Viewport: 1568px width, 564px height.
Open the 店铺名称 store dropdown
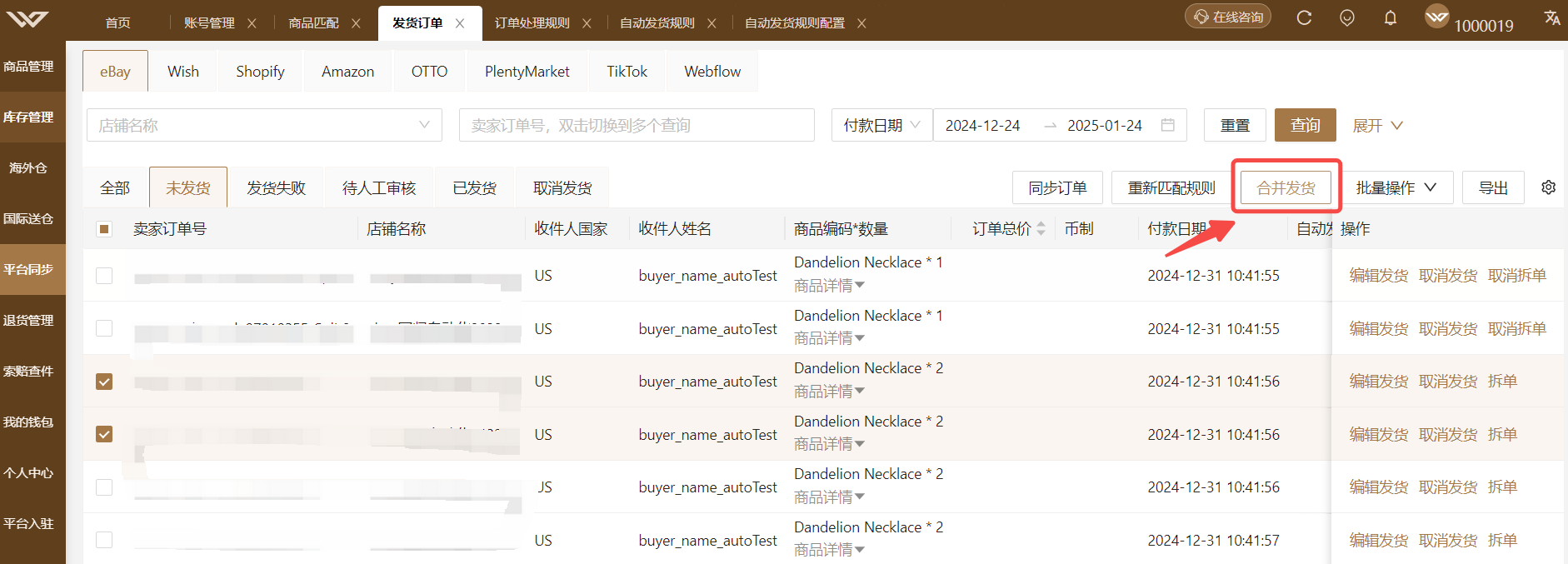tap(264, 125)
